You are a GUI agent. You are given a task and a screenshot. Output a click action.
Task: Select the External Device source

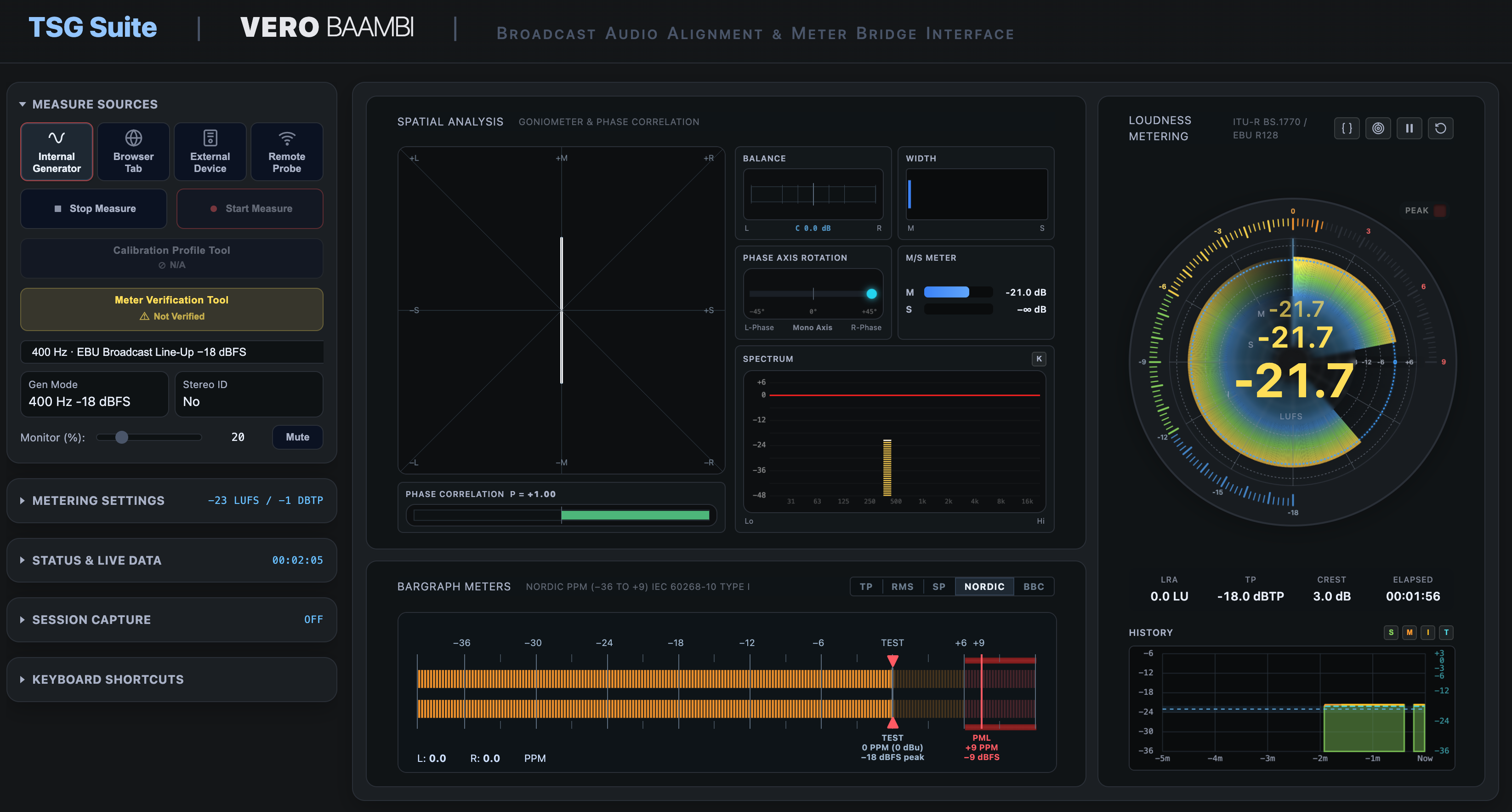(210, 151)
